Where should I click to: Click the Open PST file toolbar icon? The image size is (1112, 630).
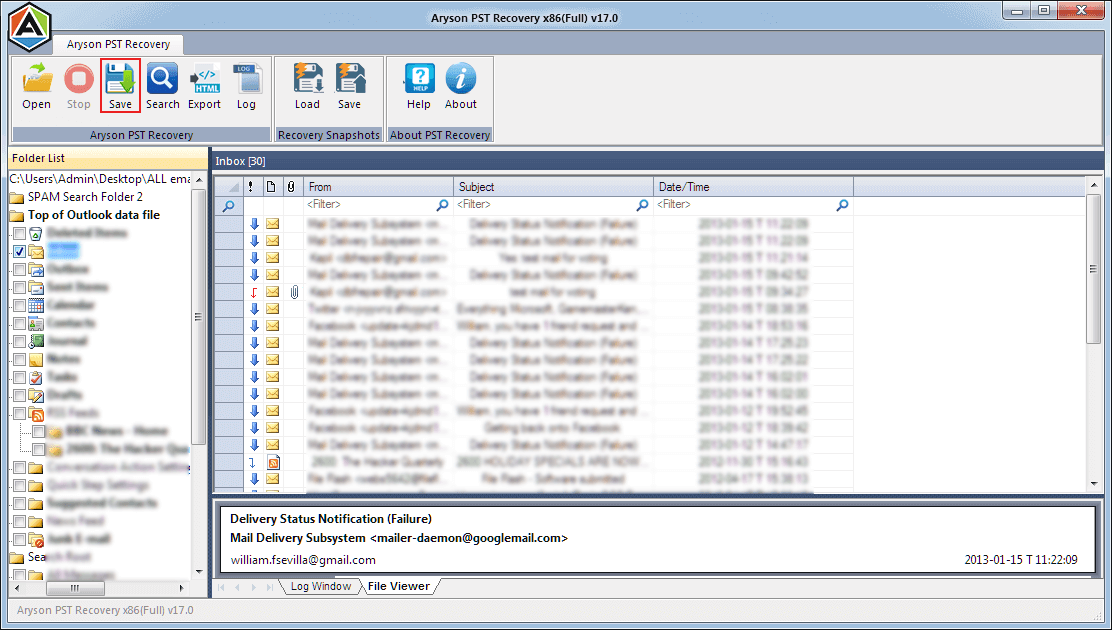pyautogui.click(x=36, y=86)
